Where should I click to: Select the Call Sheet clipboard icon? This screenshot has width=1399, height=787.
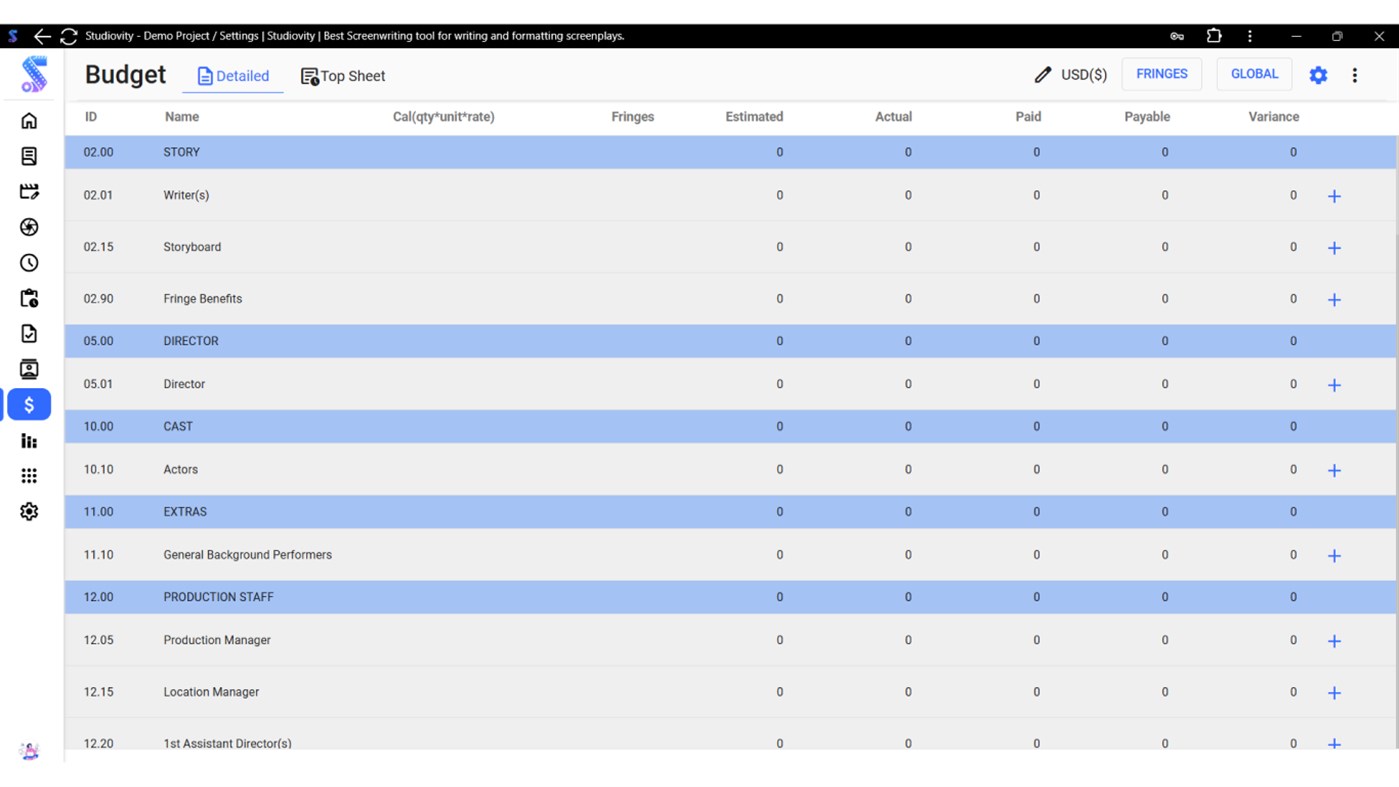pyautogui.click(x=29, y=298)
